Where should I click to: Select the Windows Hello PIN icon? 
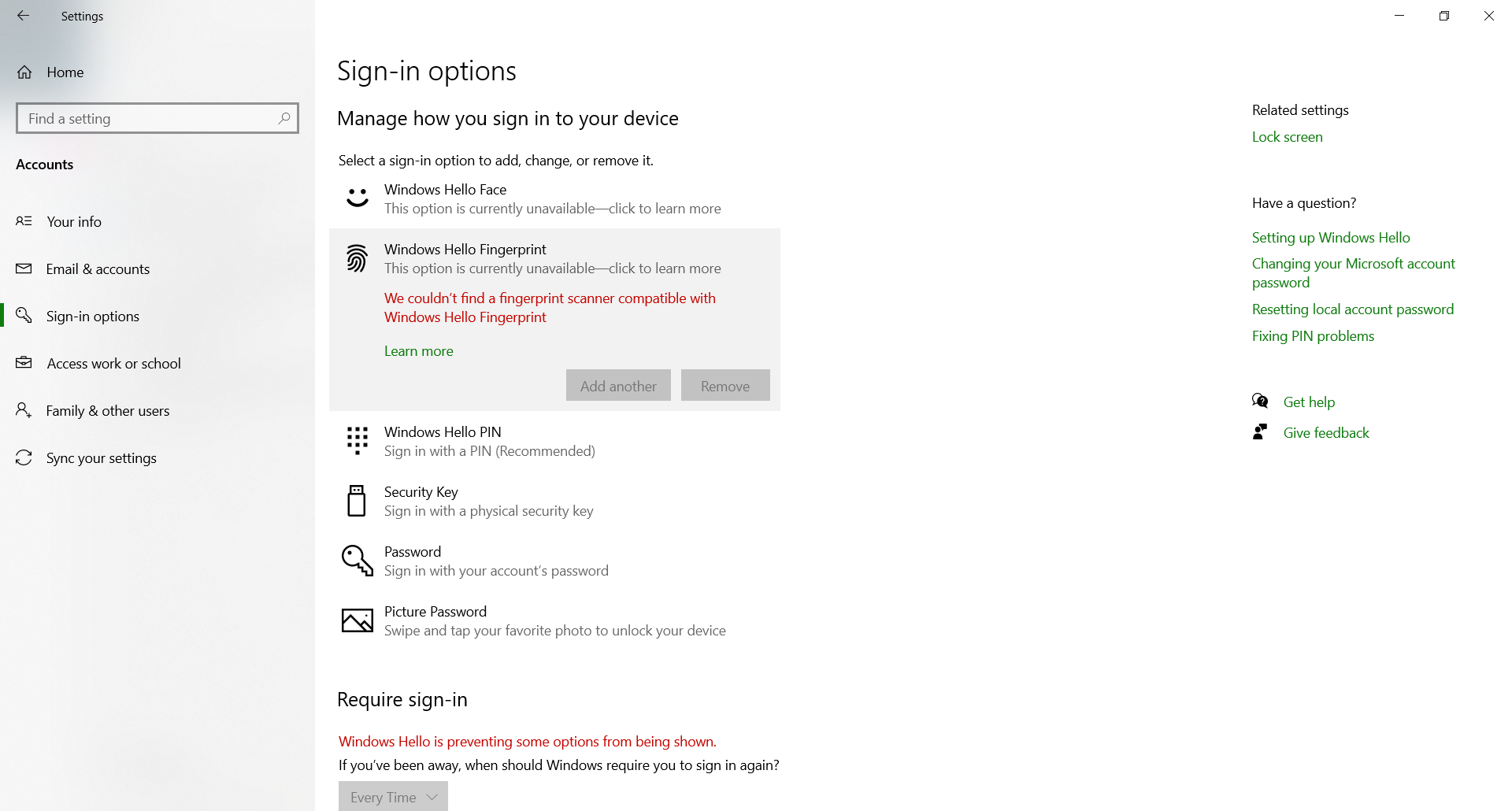click(357, 441)
